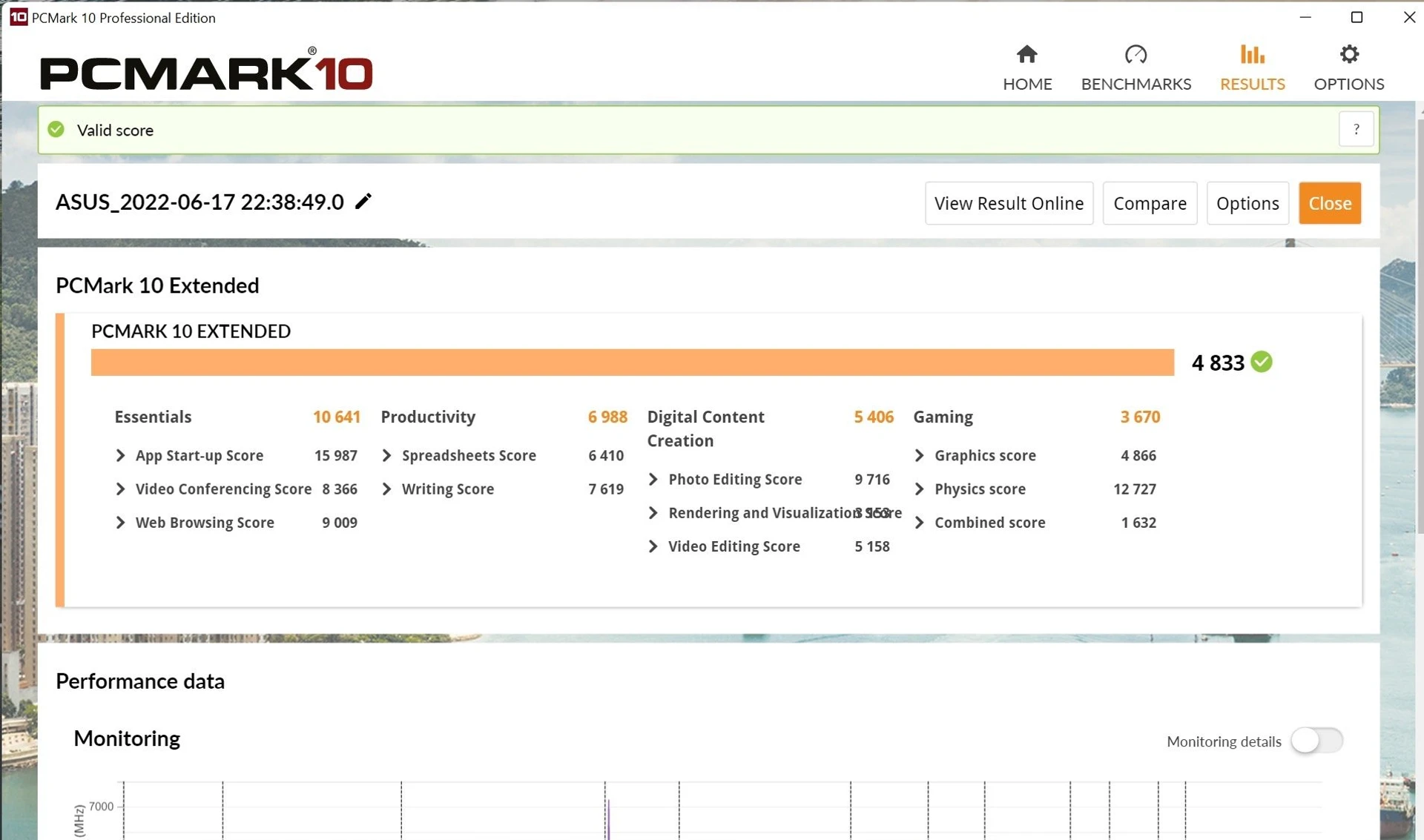
Task: Close the result with orange Close button
Action: tap(1330, 203)
